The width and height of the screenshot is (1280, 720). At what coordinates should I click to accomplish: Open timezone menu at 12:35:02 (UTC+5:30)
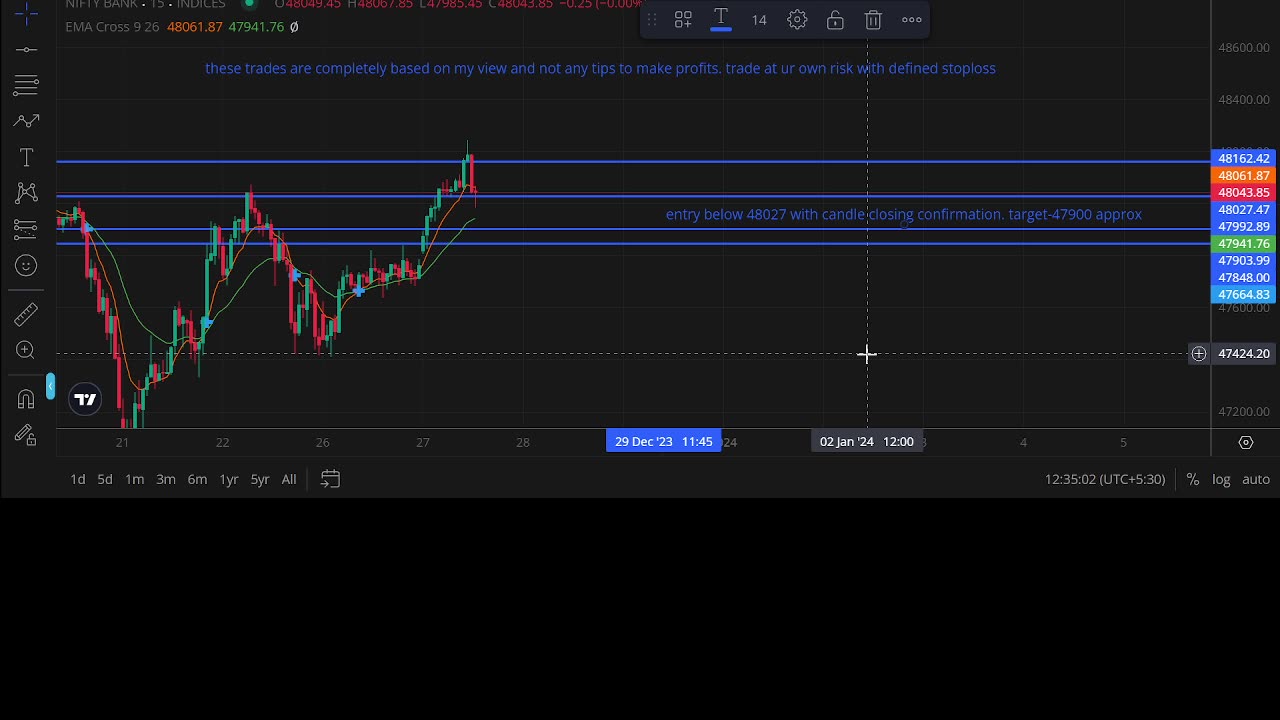[x=1105, y=479]
